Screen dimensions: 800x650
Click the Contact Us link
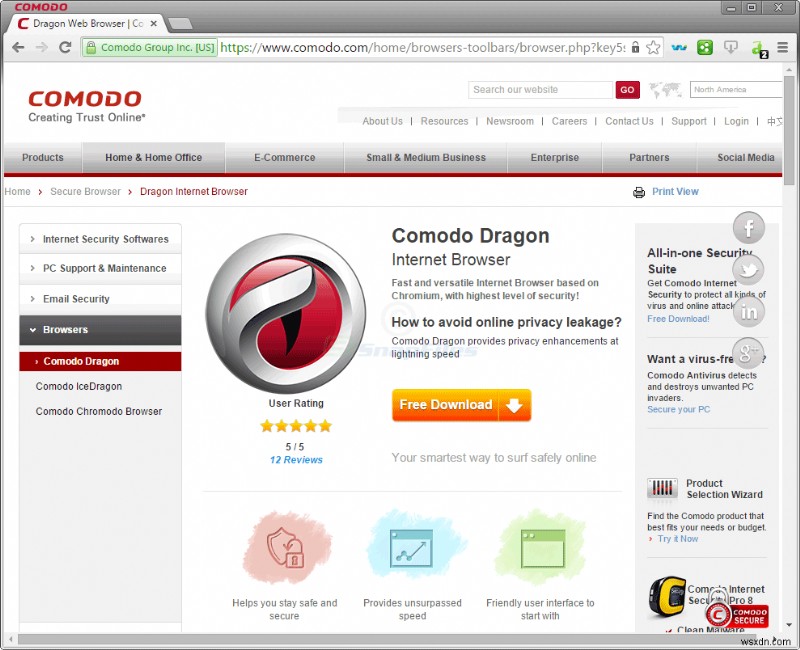coord(629,121)
